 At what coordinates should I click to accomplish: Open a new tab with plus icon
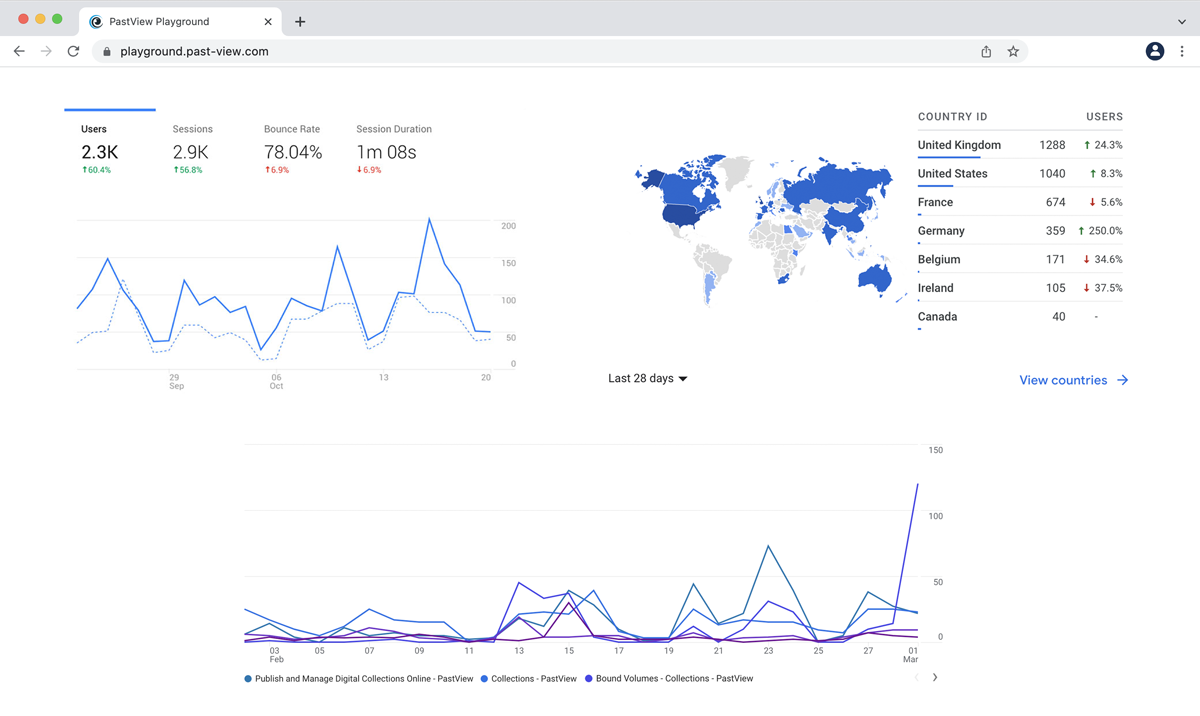[x=300, y=21]
